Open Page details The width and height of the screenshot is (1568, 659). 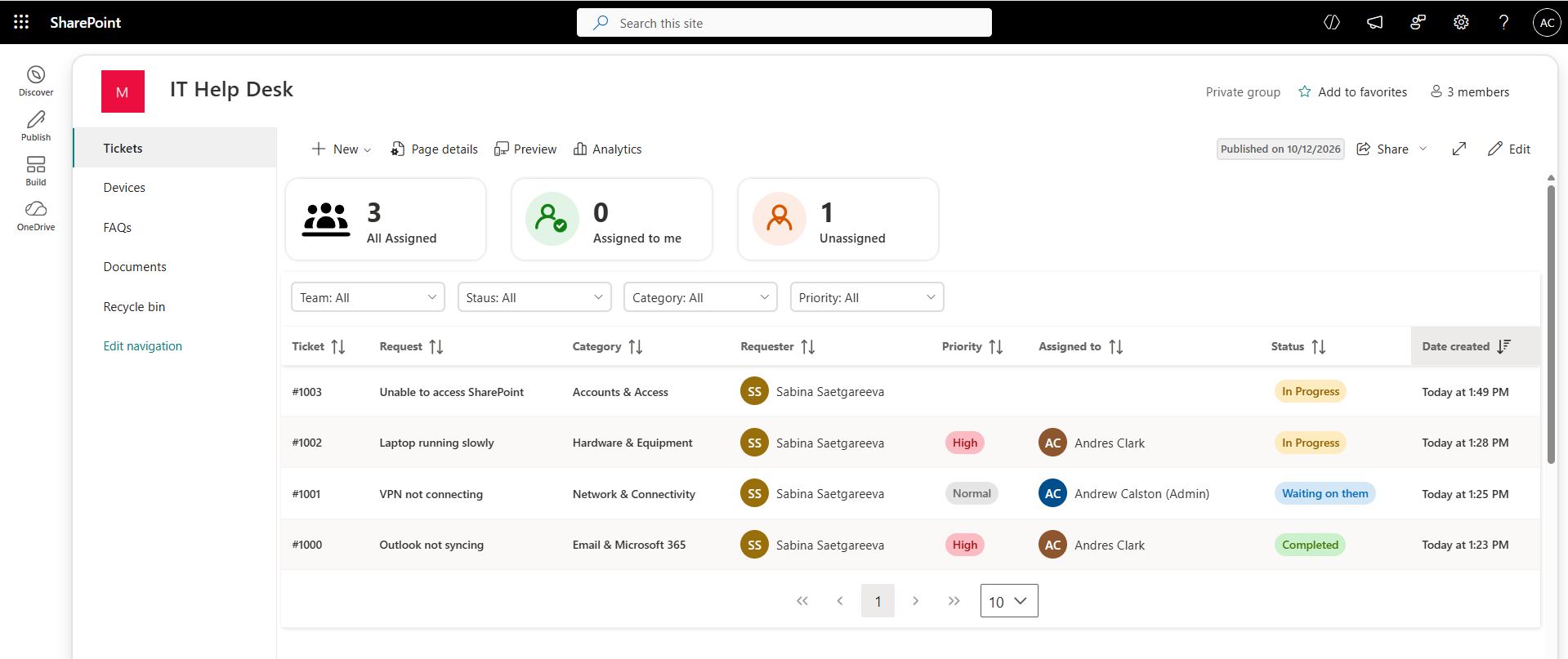pyautogui.click(x=435, y=149)
